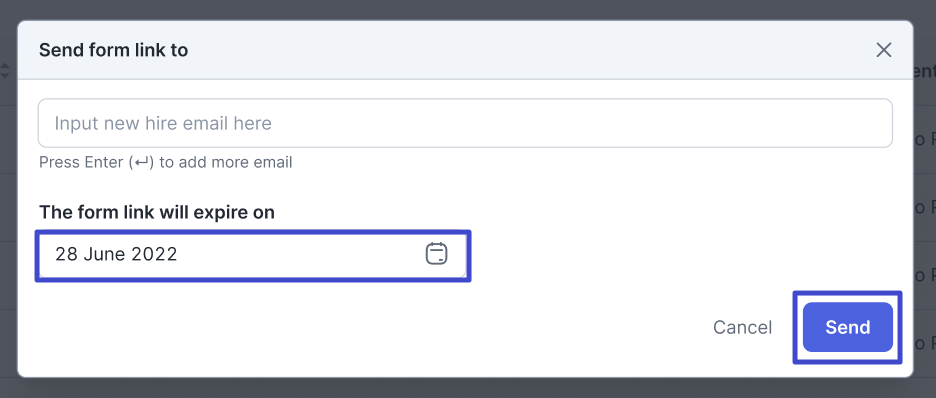Focus the new hire email input
This screenshot has width=936, height=398.
[465, 123]
